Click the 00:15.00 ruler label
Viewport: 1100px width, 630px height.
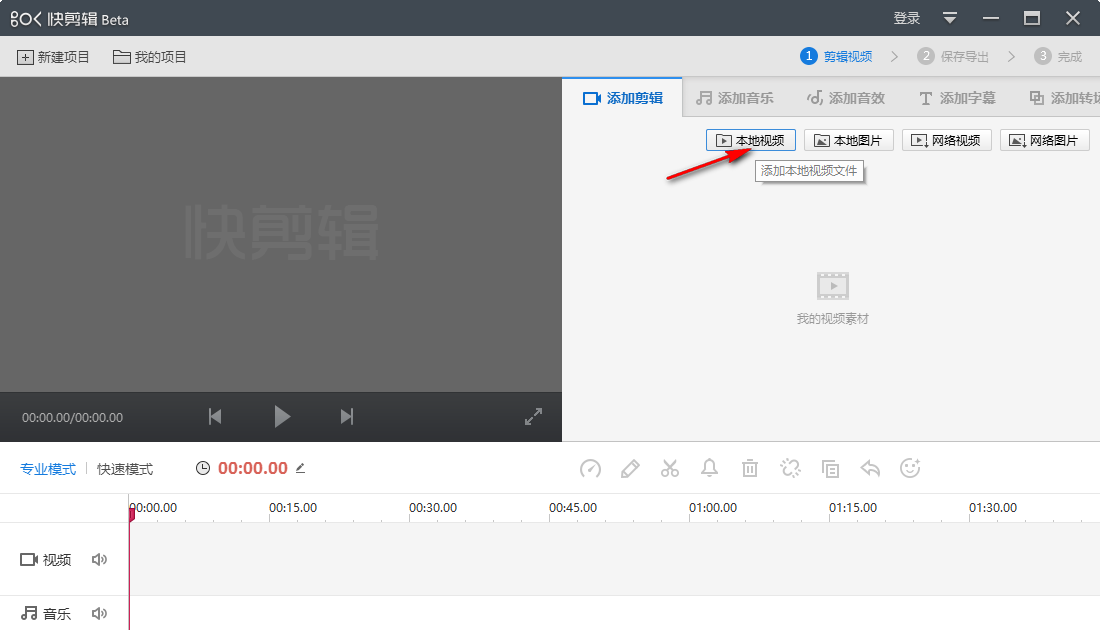pyautogui.click(x=293, y=507)
